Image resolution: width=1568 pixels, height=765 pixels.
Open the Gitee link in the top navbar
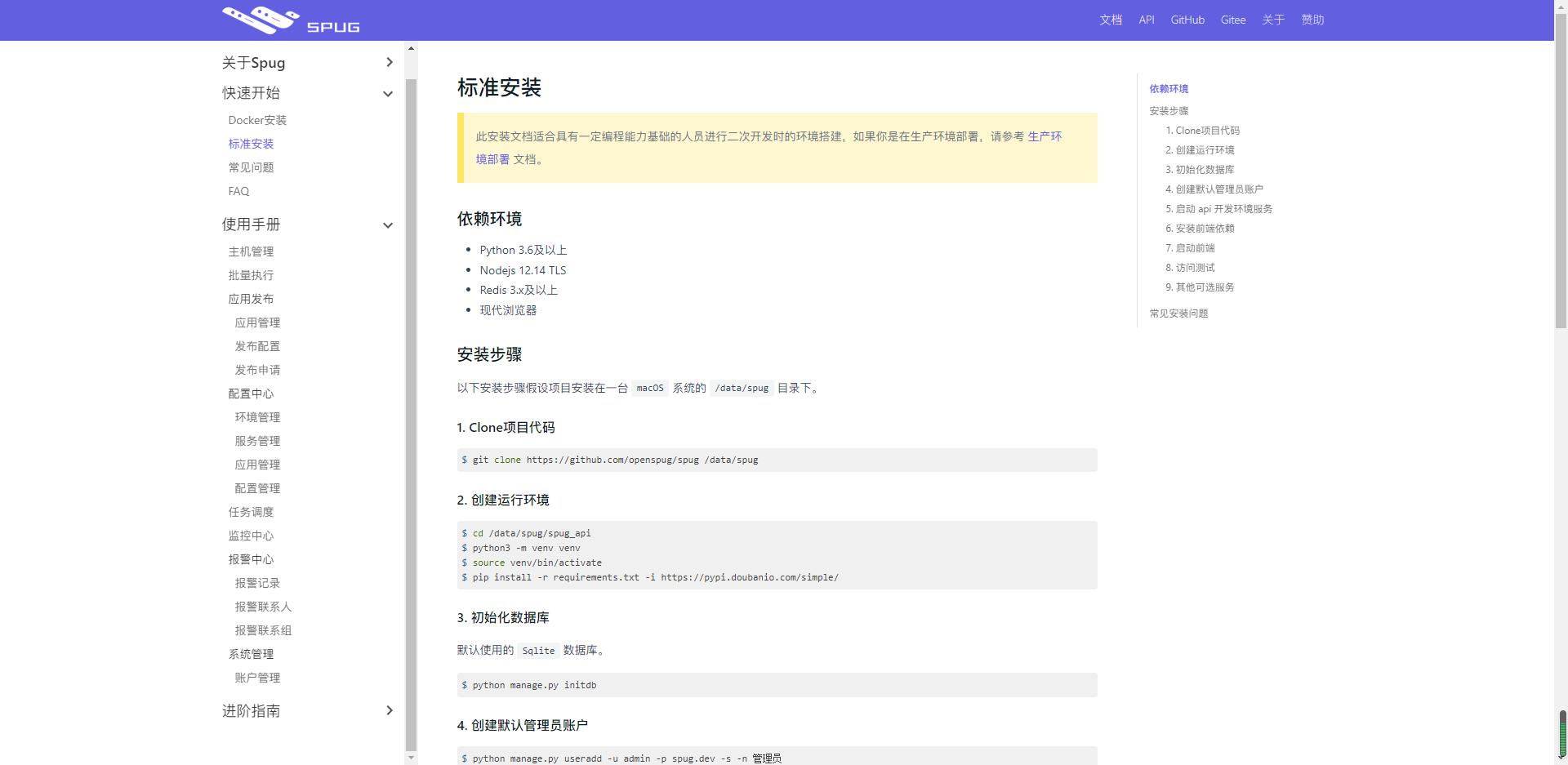[1232, 19]
